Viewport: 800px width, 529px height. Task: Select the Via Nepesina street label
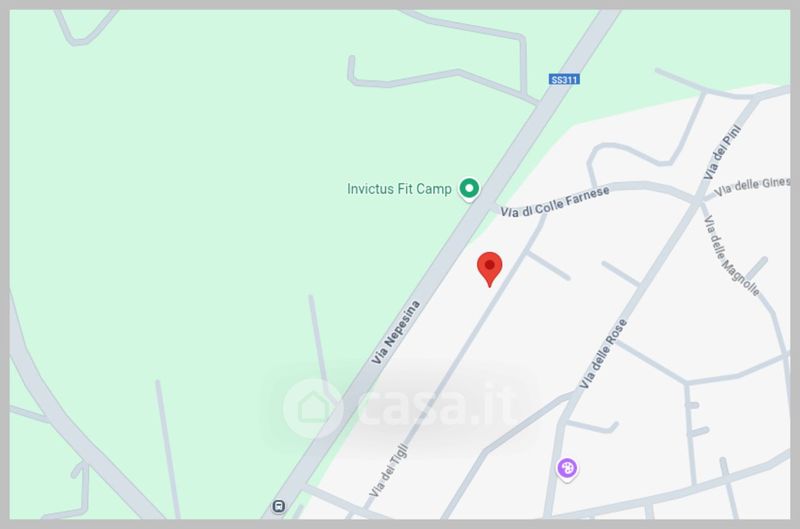[395, 332]
